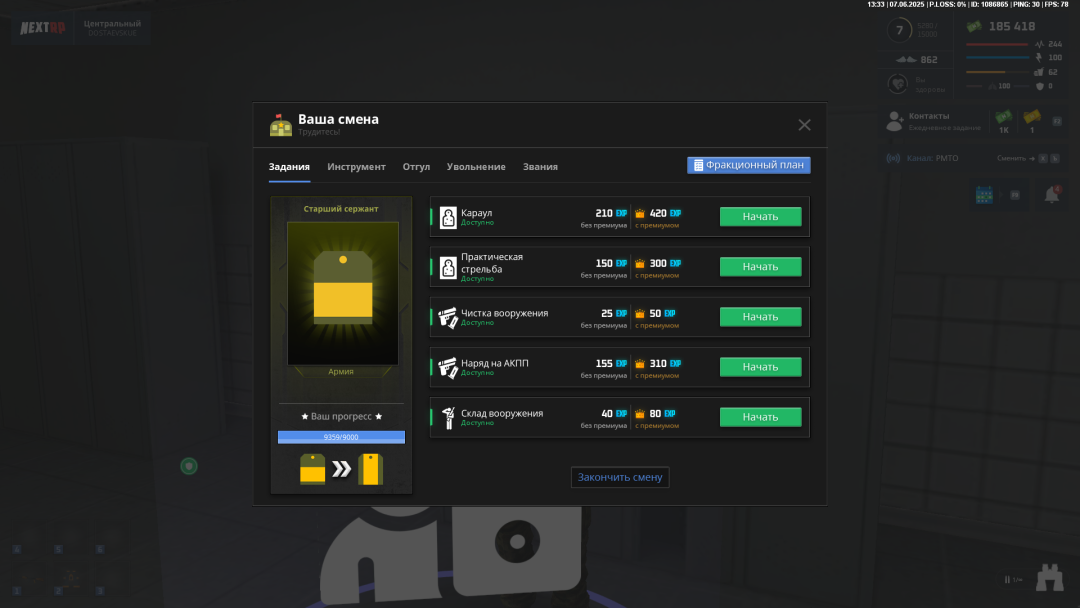Open the Фракционный план button
Image resolution: width=1080 pixels, height=608 pixels.
click(748, 165)
